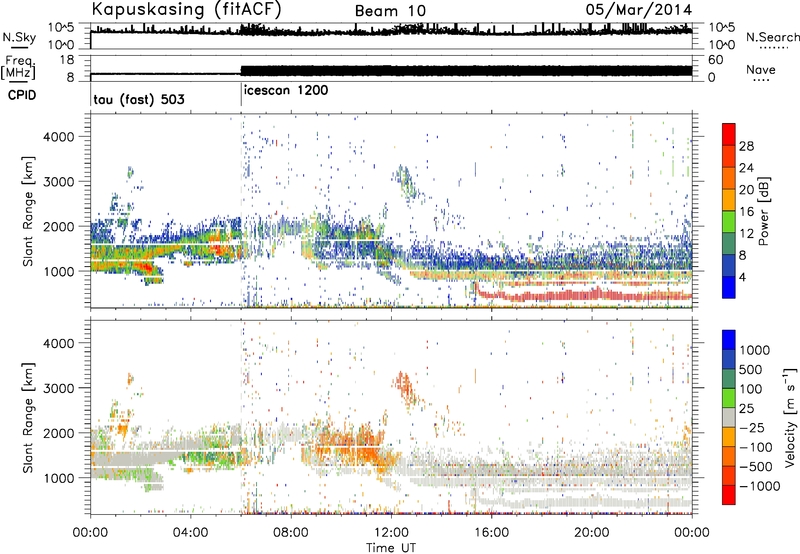800x554 pixels.
Task: Click the -1000 tick on velocity colorbar
Action: pyautogui.click(x=759, y=486)
